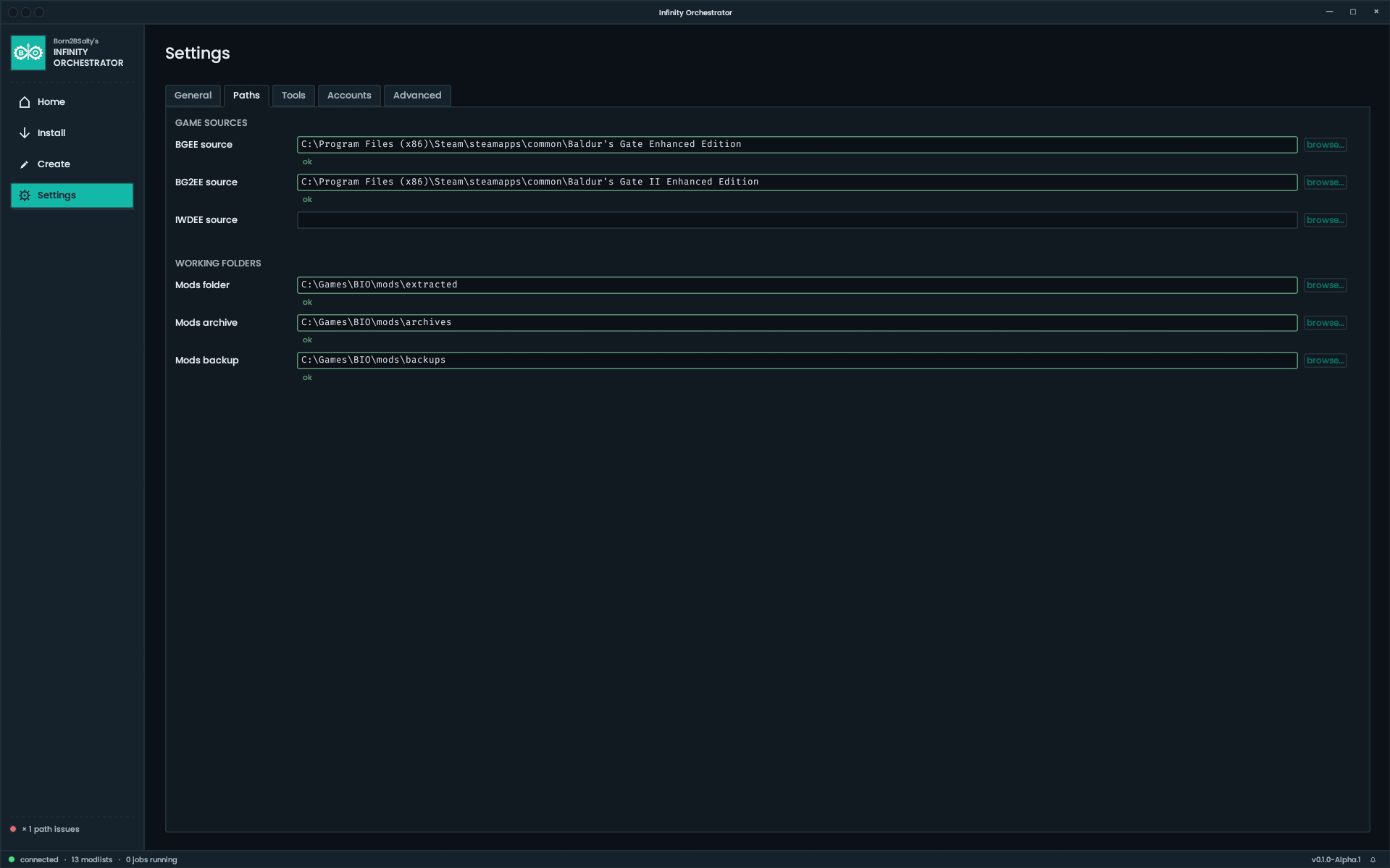Open the Accounts tab
Viewport: 1390px width, 868px height.
point(349,96)
